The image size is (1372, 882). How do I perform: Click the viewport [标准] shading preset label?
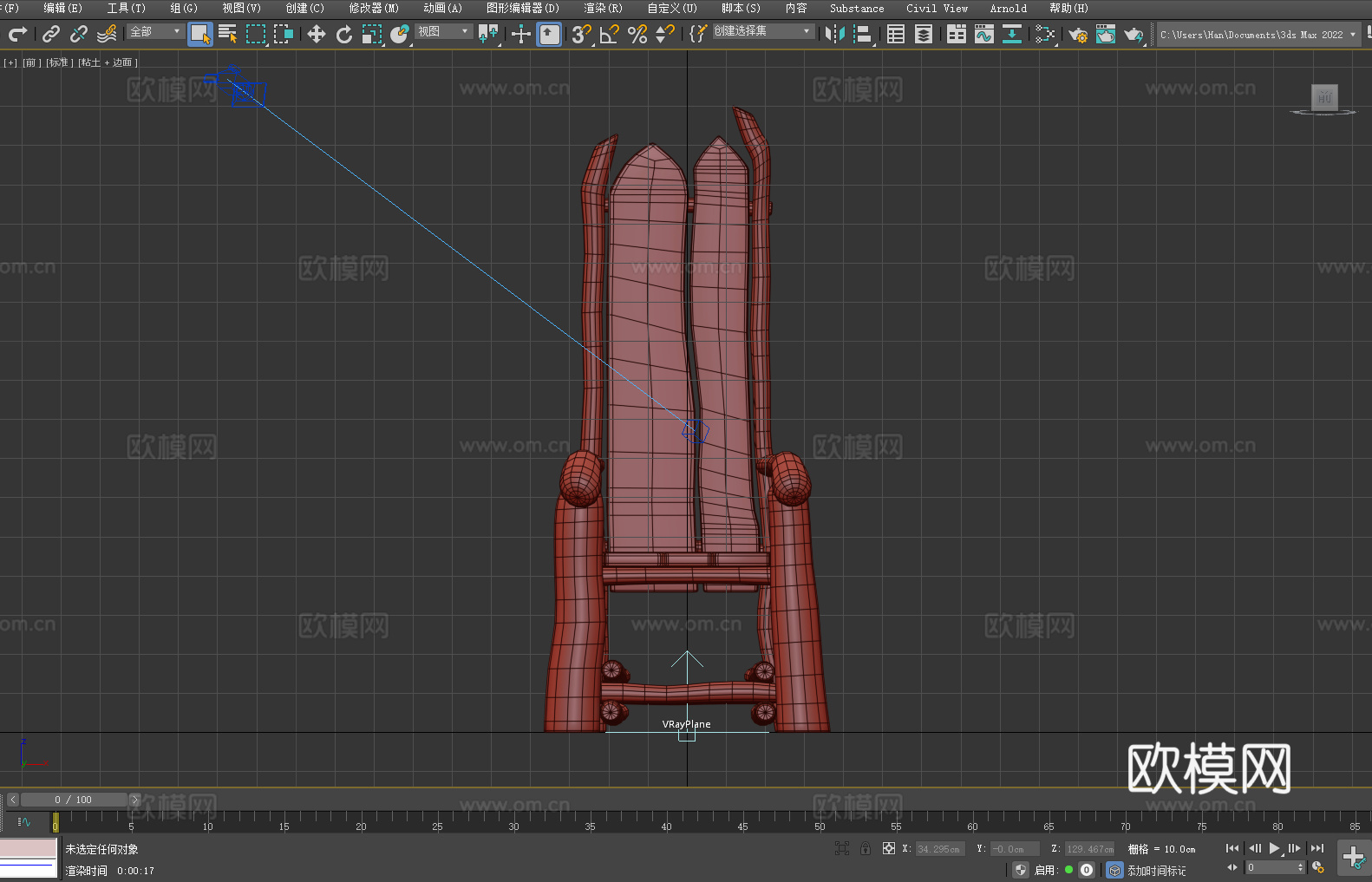60,62
